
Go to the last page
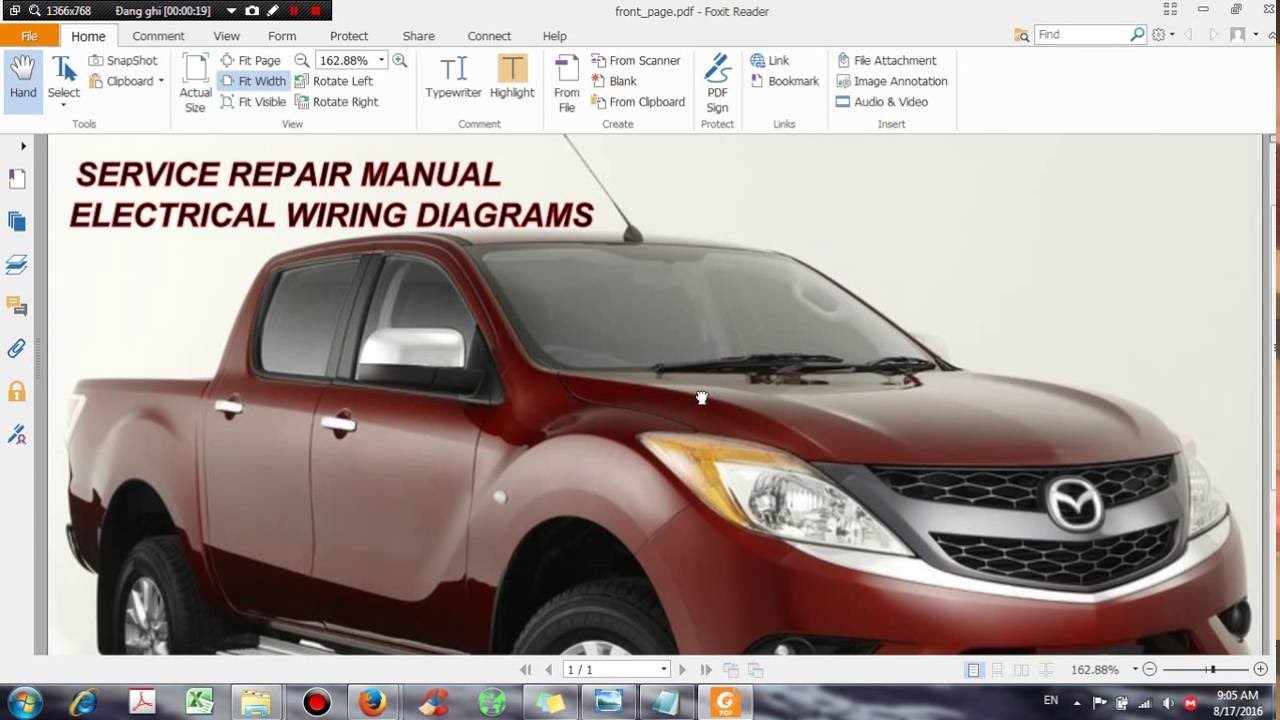pyautogui.click(x=706, y=669)
